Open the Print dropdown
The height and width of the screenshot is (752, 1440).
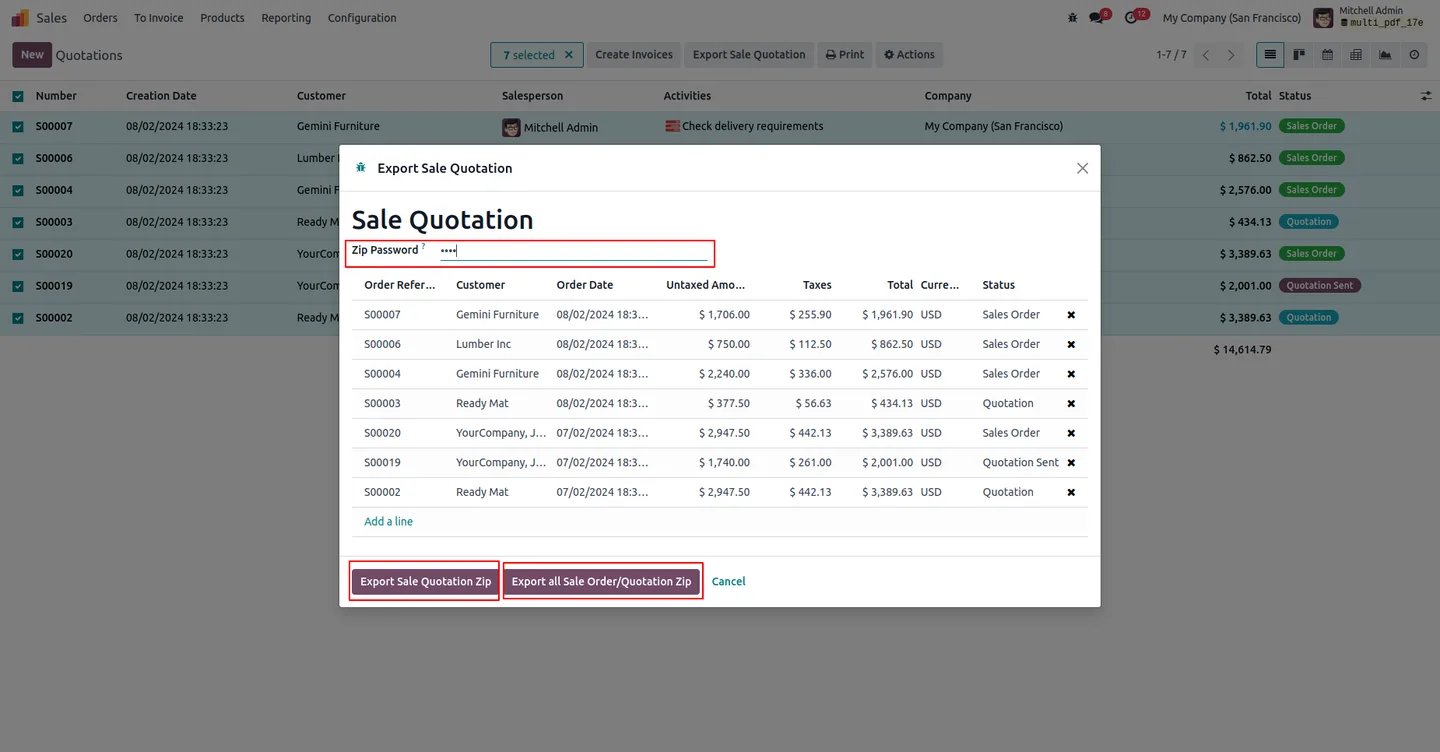(x=845, y=55)
